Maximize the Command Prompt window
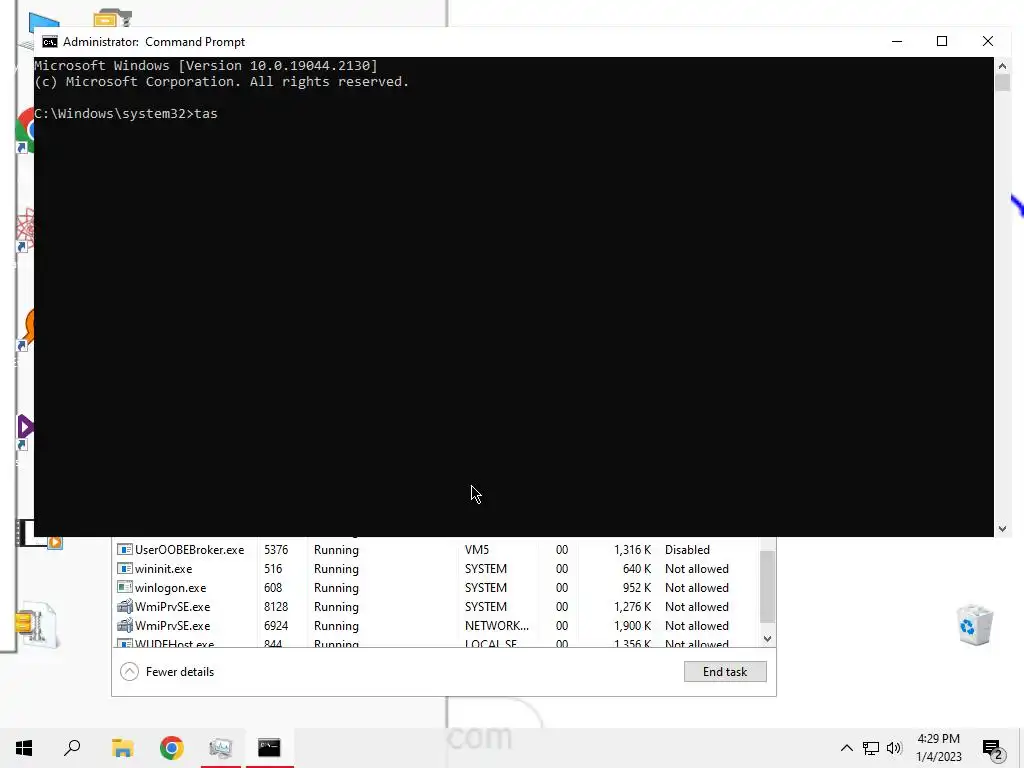 click(x=942, y=41)
